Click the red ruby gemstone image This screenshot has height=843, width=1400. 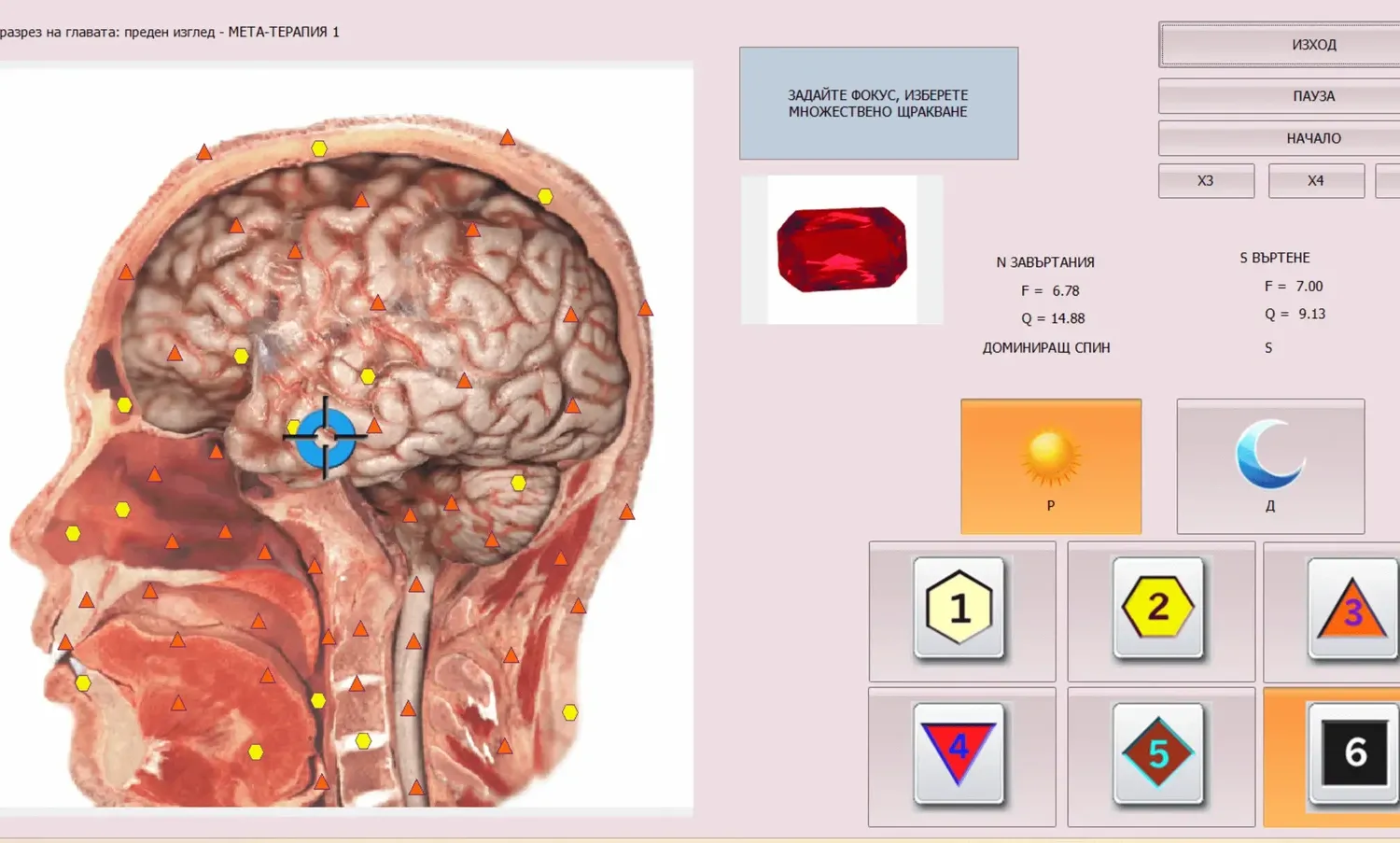tap(842, 249)
